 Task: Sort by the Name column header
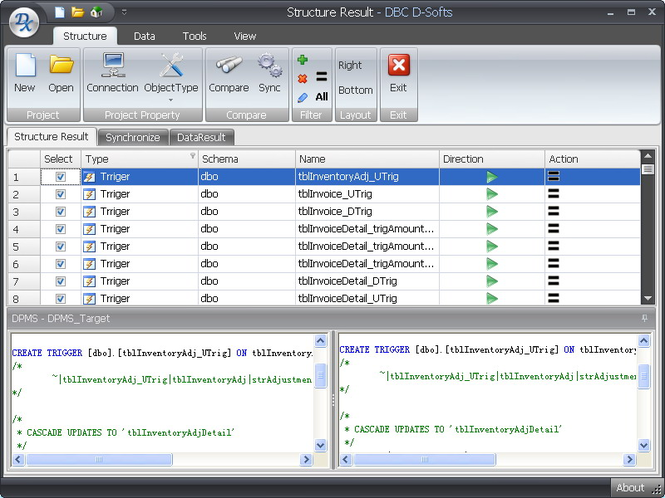coord(367,159)
